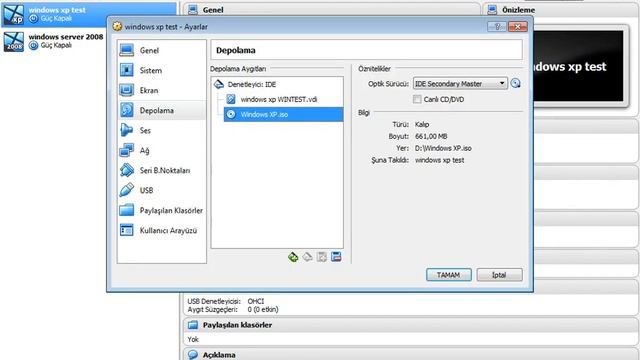Click the 661,00 MB size value
Screen dimensions: 640x360
(431, 136)
